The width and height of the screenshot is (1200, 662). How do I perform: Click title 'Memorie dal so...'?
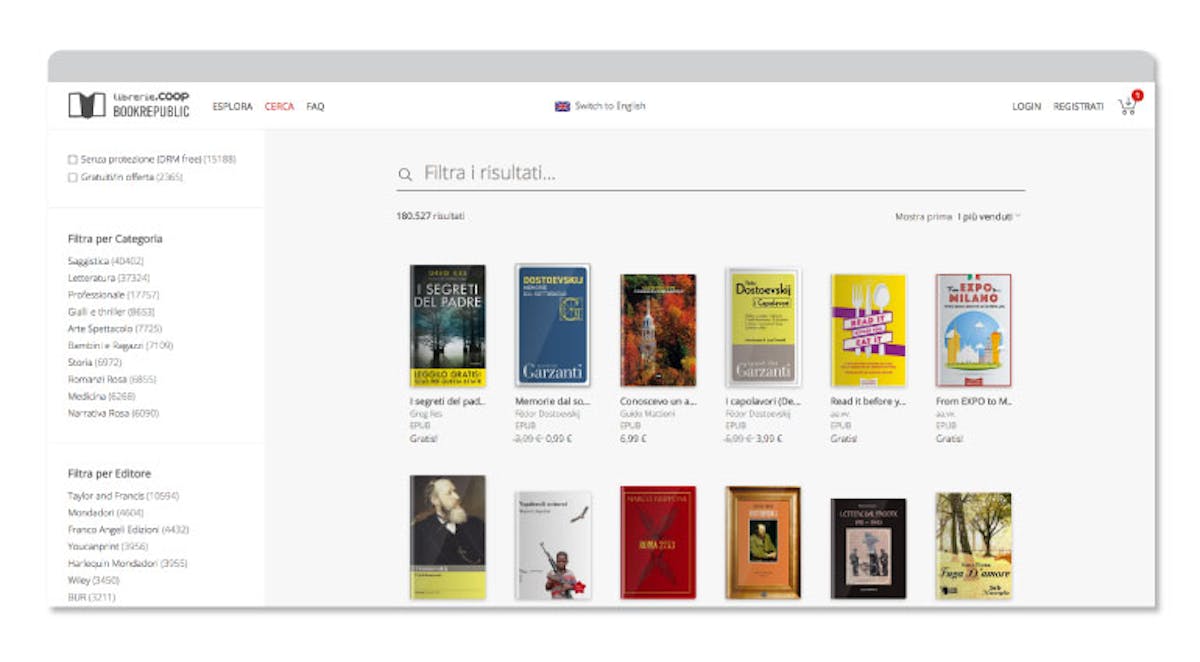(x=551, y=401)
